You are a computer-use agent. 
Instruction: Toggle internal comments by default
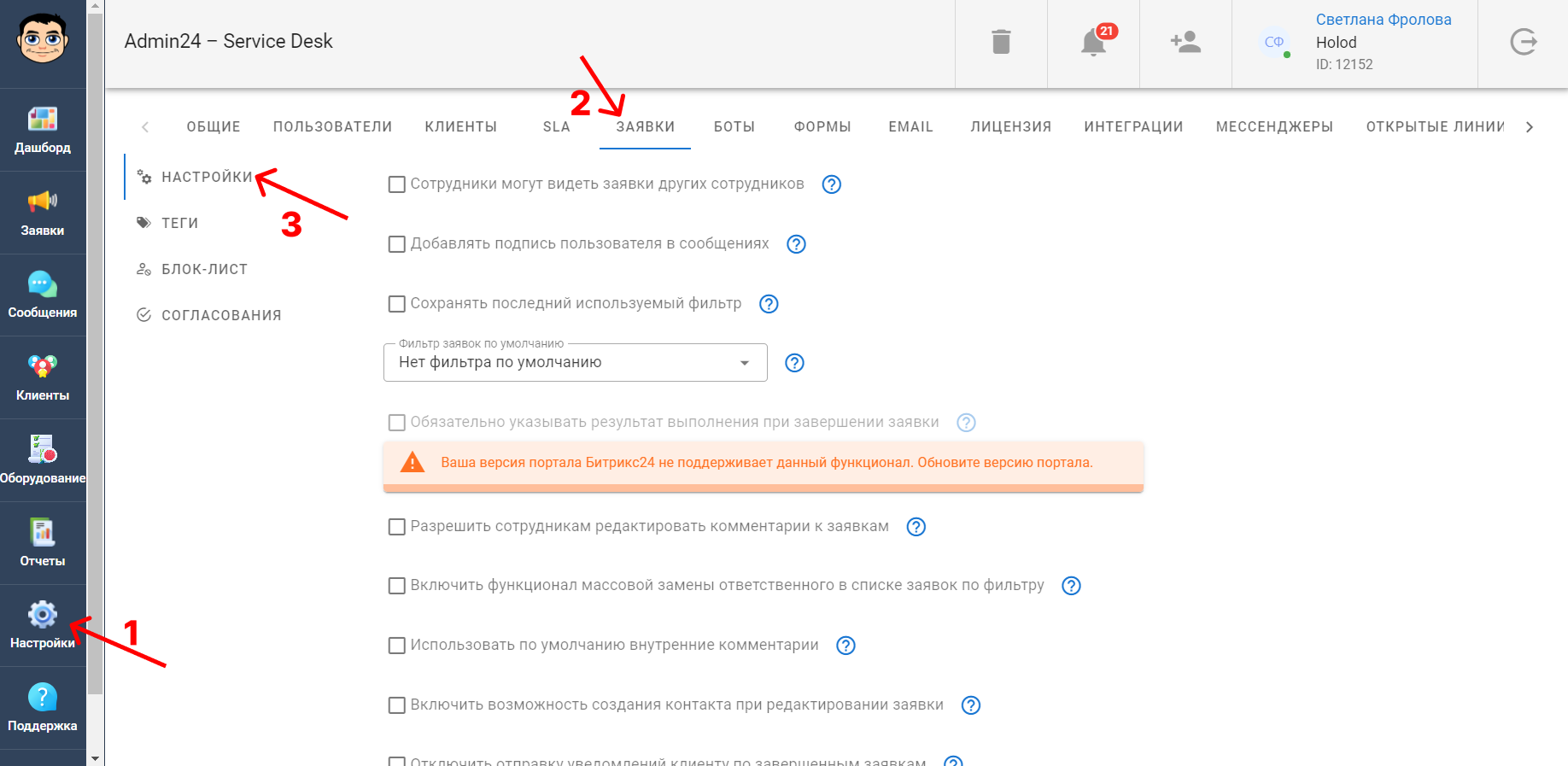(x=397, y=646)
